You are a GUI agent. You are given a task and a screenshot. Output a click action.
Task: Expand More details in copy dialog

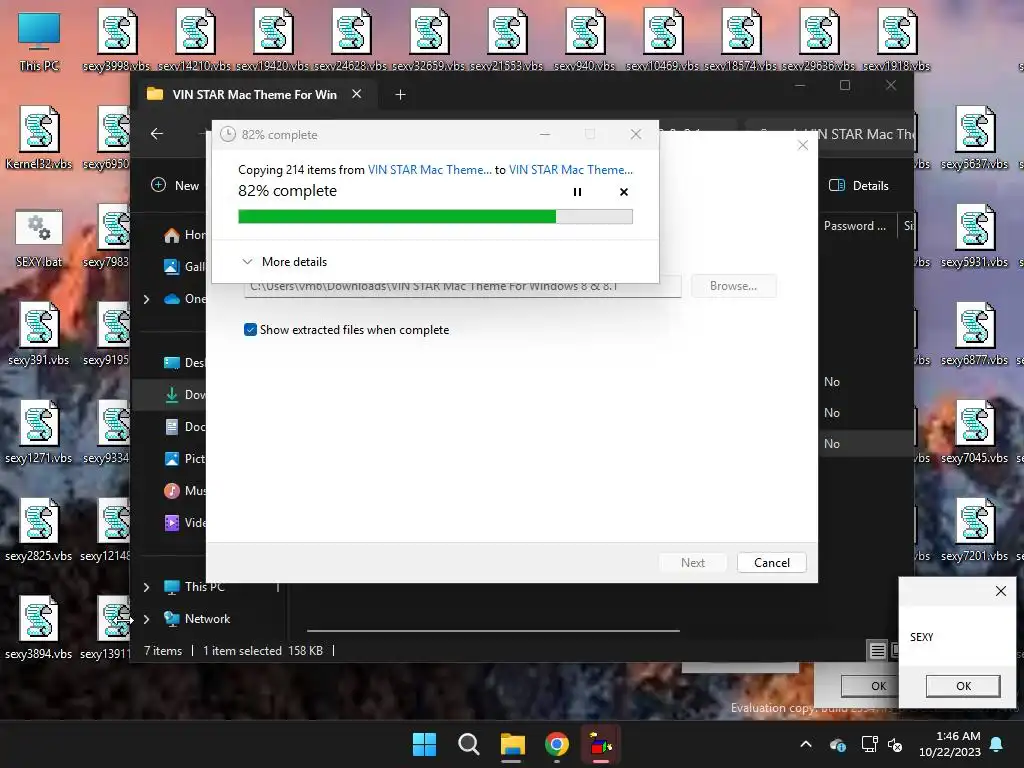point(284,262)
